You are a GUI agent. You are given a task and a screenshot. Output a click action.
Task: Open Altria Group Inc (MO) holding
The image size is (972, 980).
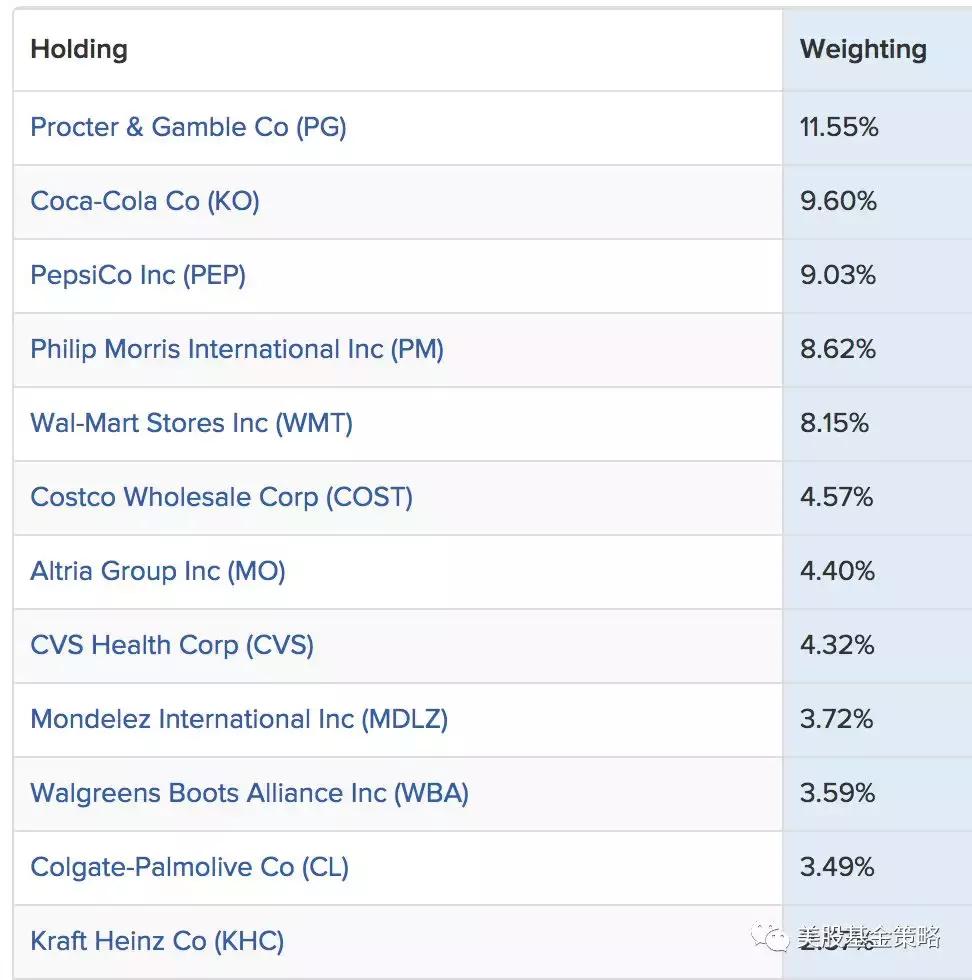point(158,572)
